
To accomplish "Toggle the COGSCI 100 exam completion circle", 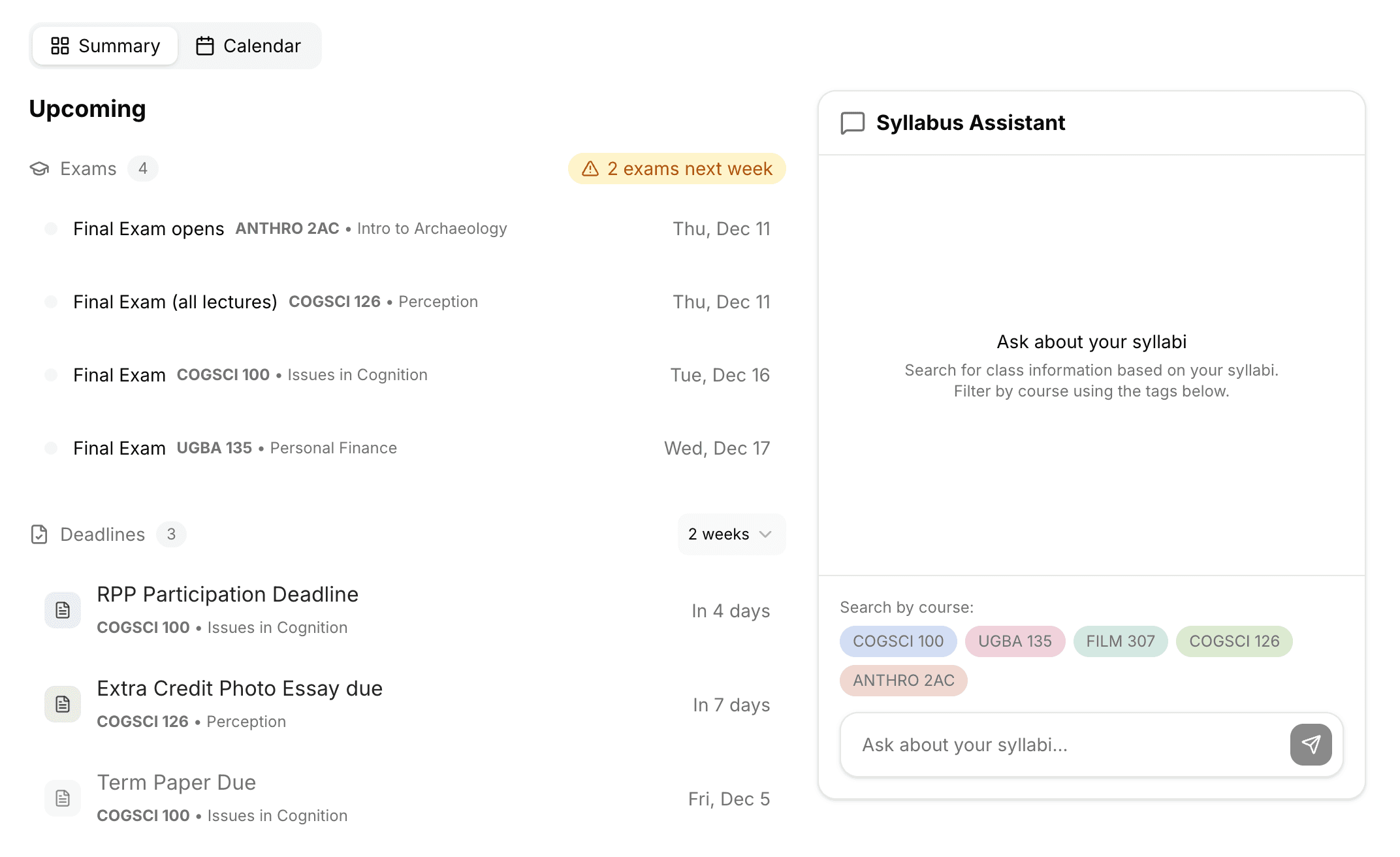I will tap(50, 375).
